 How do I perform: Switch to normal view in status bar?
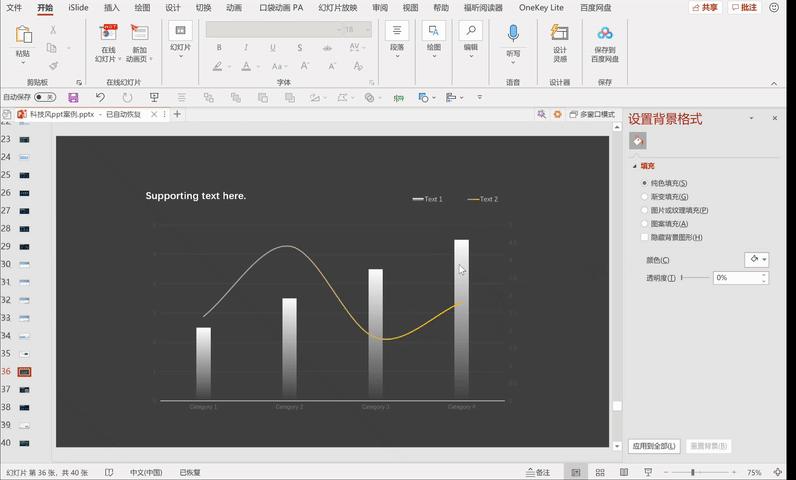pyautogui.click(x=575, y=472)
